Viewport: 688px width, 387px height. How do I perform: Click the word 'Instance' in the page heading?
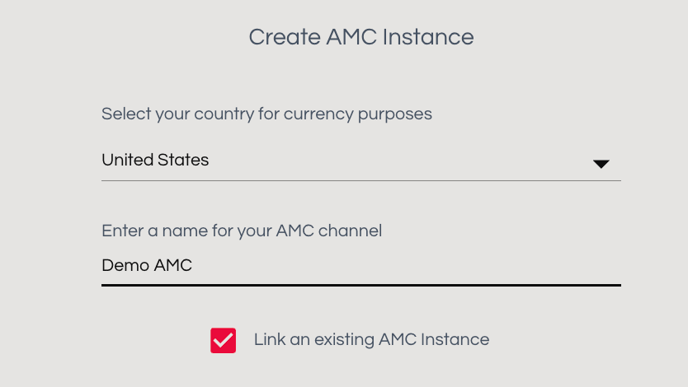(x=428, y=37)
